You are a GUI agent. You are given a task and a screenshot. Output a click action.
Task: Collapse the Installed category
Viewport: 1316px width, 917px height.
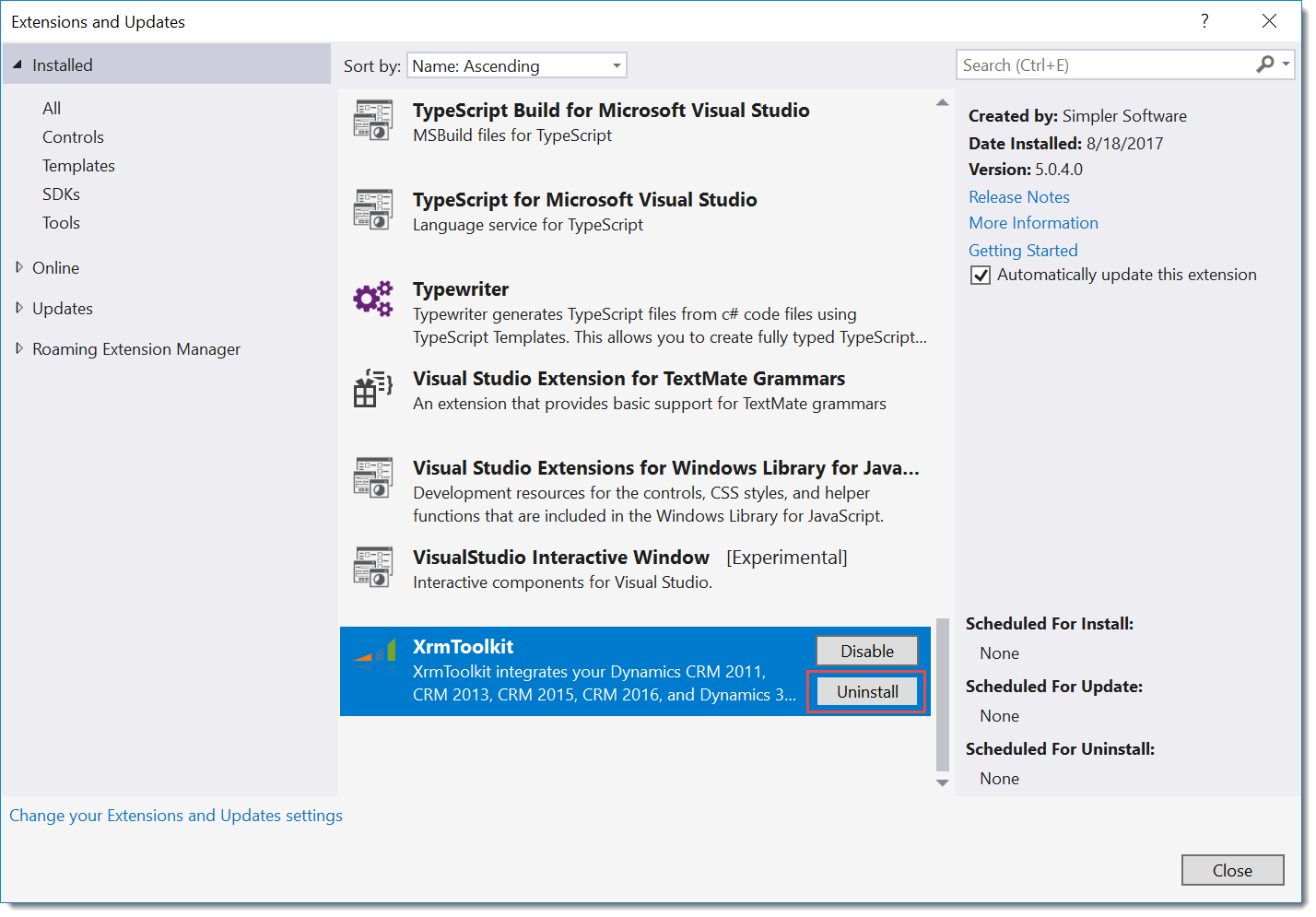18,65
